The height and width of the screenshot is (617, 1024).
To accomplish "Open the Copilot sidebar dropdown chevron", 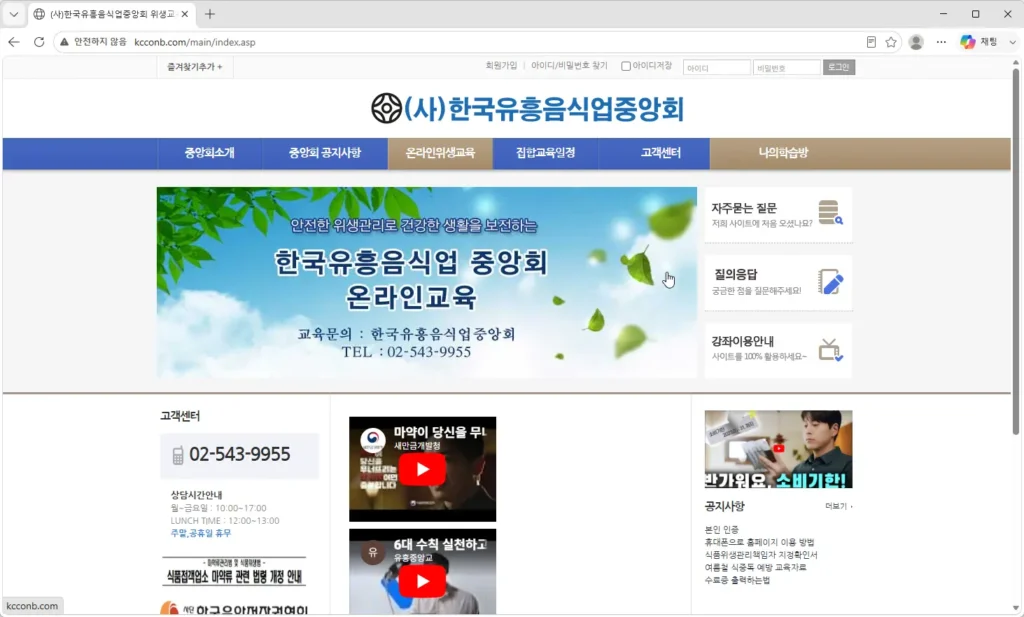I will pos(1012,42).
